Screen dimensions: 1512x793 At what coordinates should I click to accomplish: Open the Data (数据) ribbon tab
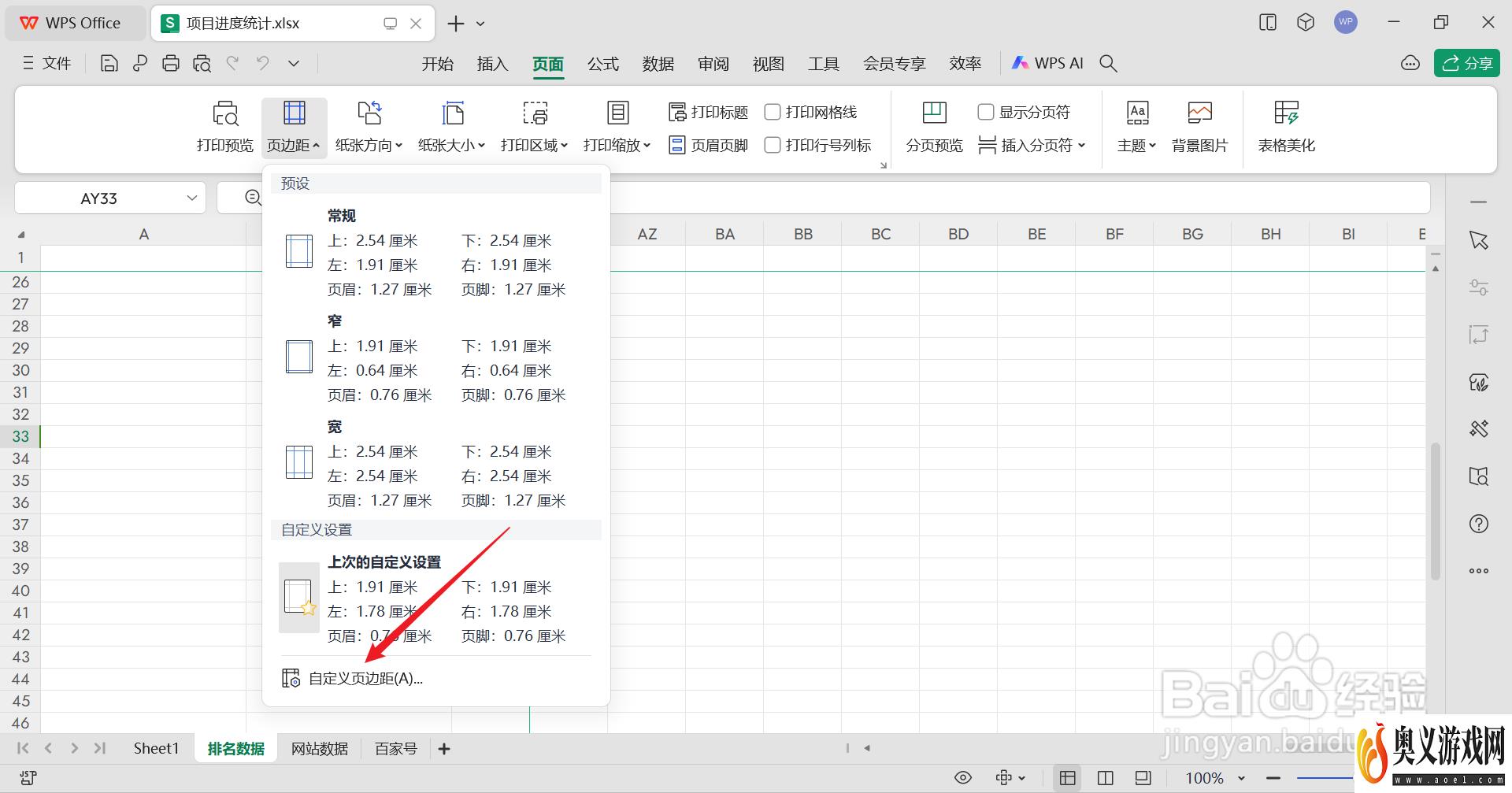tap(658, 64)
